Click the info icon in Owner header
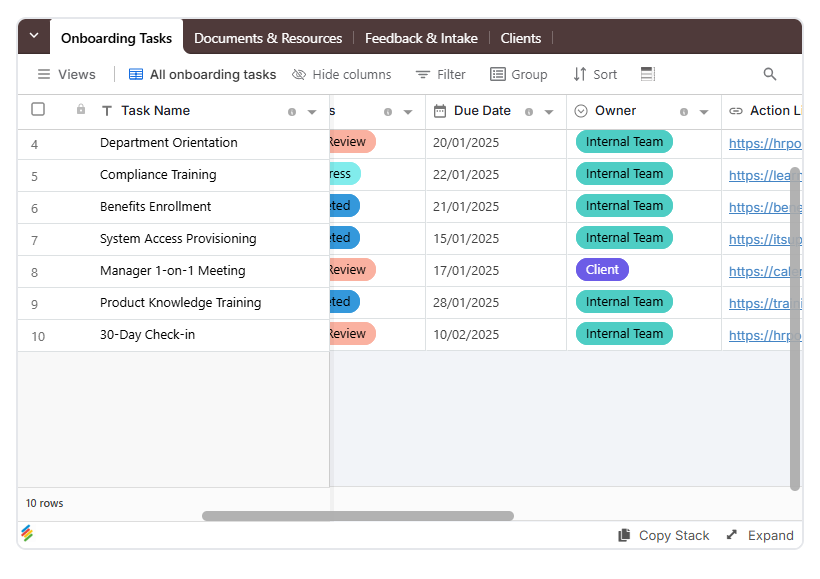Image resolution: width=820 pixels, height=579 pixels. (684, 112)
